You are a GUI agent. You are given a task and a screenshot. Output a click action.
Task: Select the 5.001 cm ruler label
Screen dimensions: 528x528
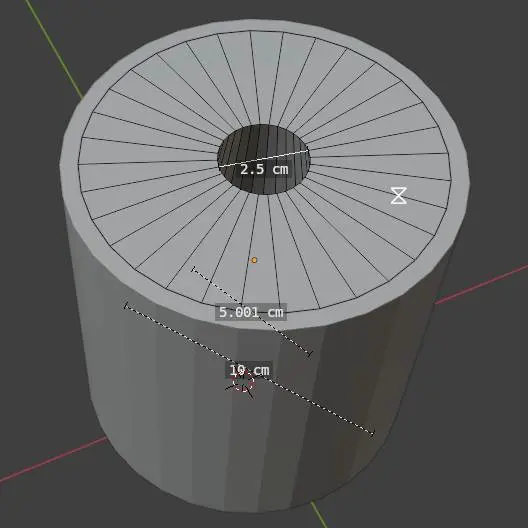coord(251,312)
